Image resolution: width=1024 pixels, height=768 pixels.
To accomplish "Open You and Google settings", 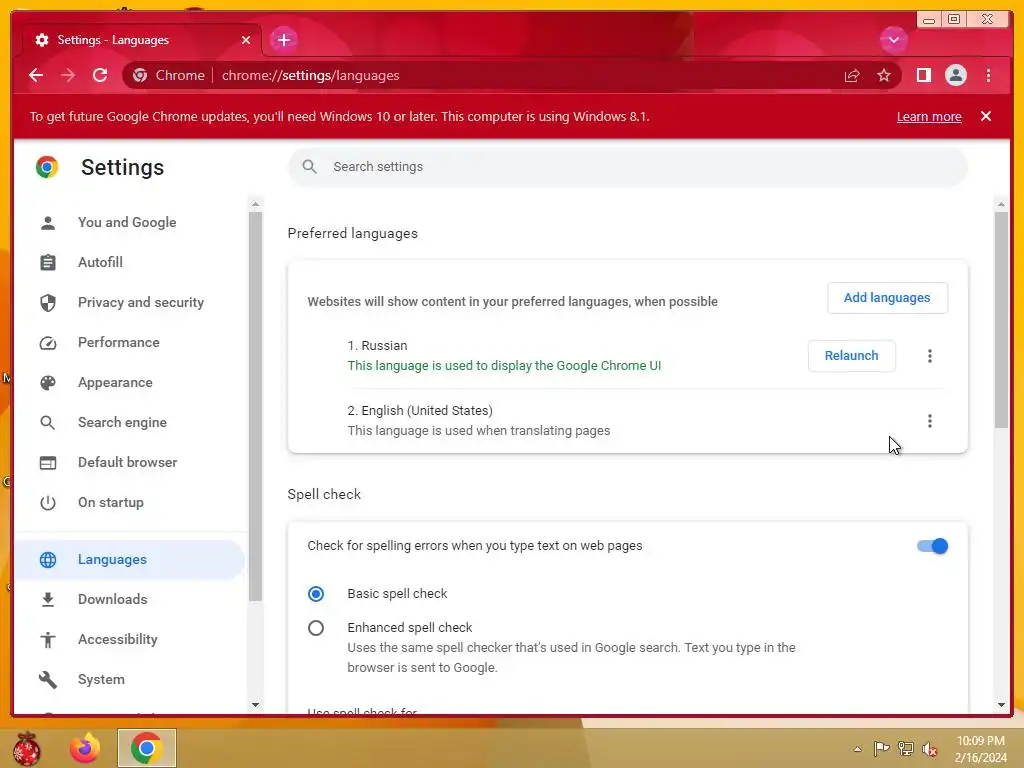I will coord(129,222).
